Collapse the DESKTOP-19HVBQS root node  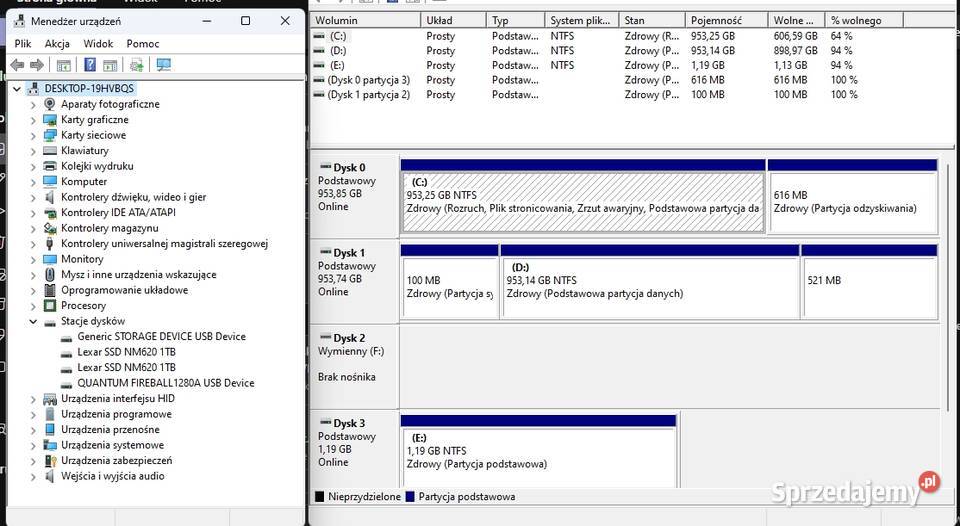point(17,89)
